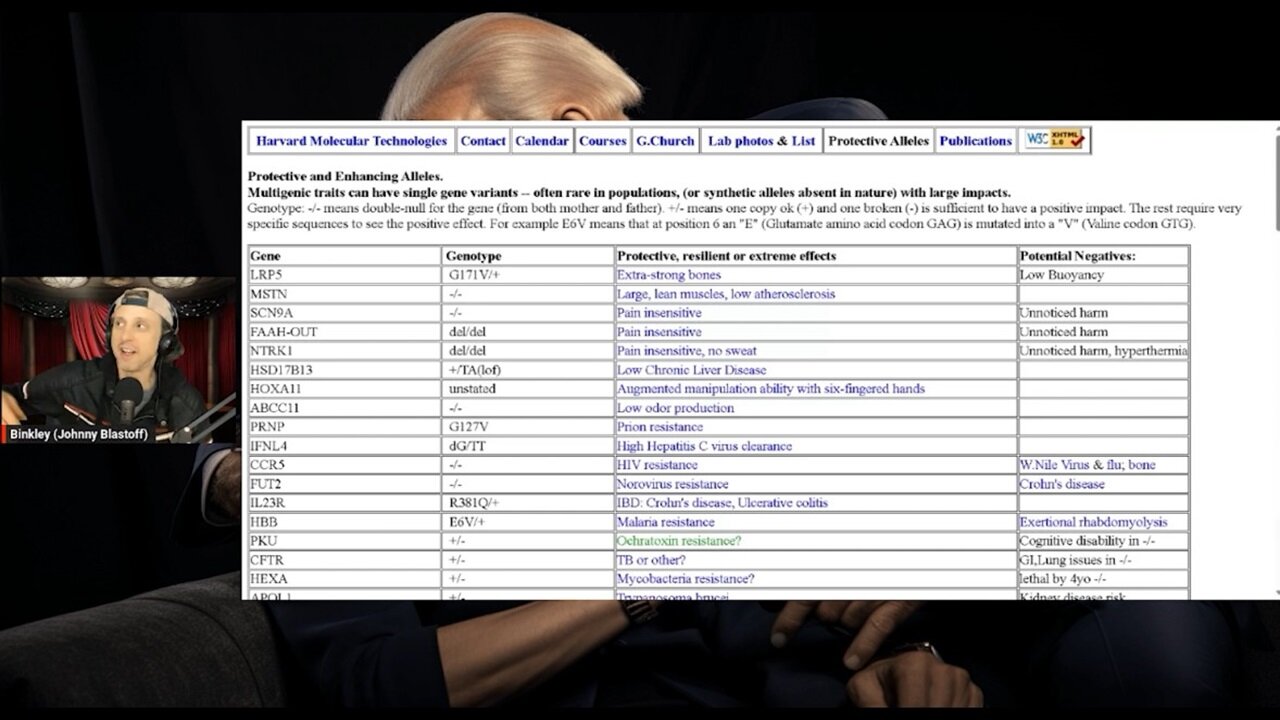Click the E6V/+ genotype cell
This screenshot has height=720, width=1280.
[529, 522]
